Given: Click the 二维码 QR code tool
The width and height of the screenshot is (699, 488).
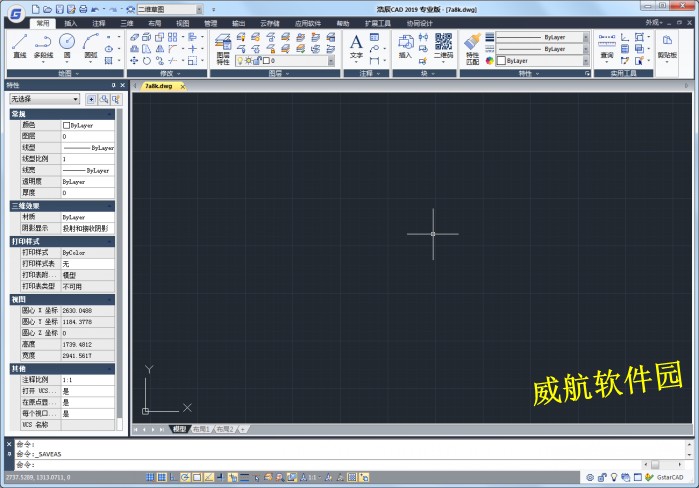Looking at the screenshot, I should click(442, 46).
